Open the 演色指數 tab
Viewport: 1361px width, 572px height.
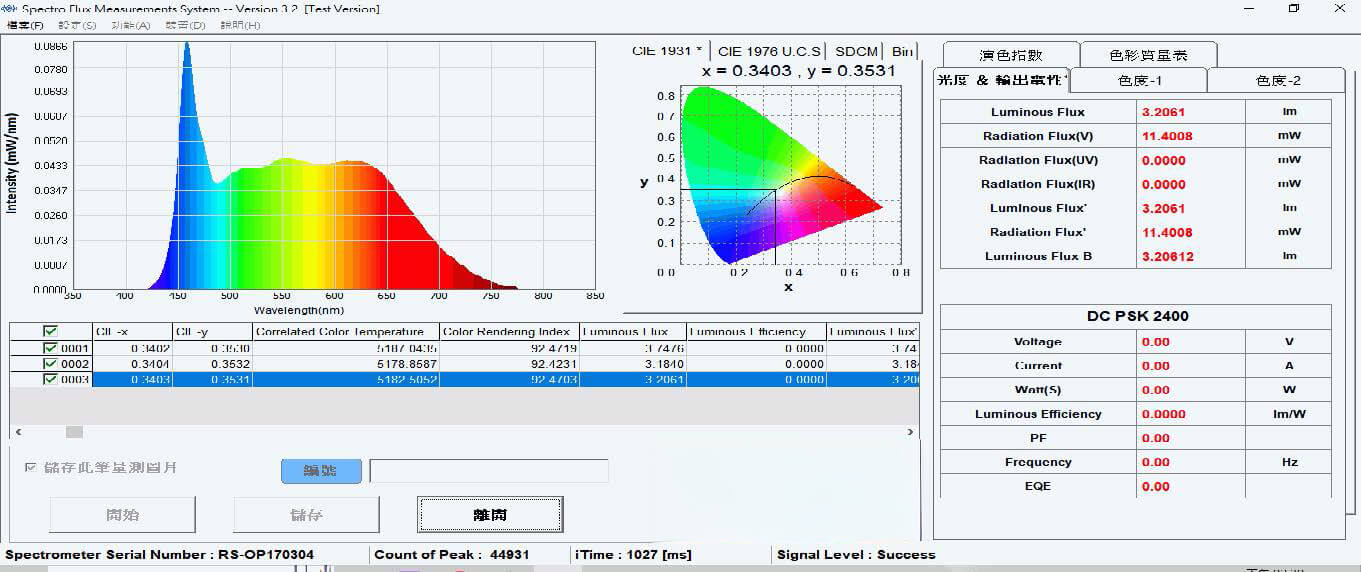point(1011,56)
